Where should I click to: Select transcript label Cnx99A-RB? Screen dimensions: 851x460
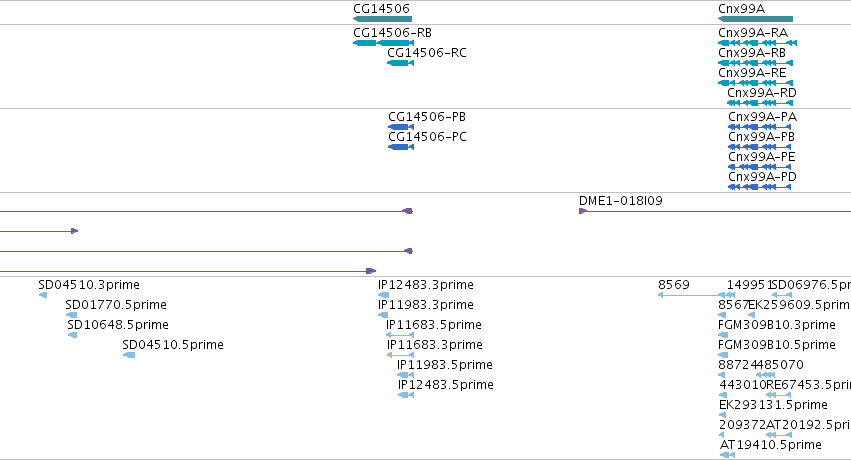tap(752, 53)
